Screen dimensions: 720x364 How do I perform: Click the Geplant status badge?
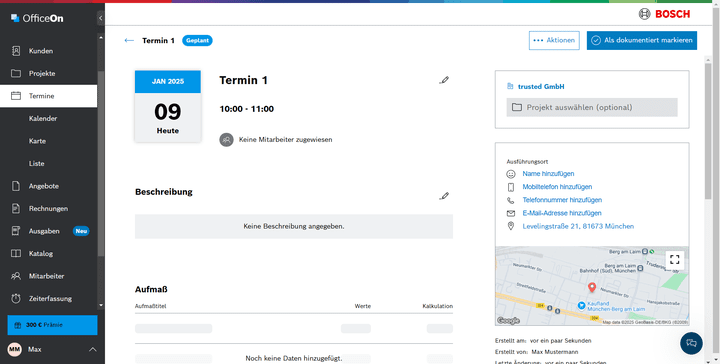[x=197, y=40]
